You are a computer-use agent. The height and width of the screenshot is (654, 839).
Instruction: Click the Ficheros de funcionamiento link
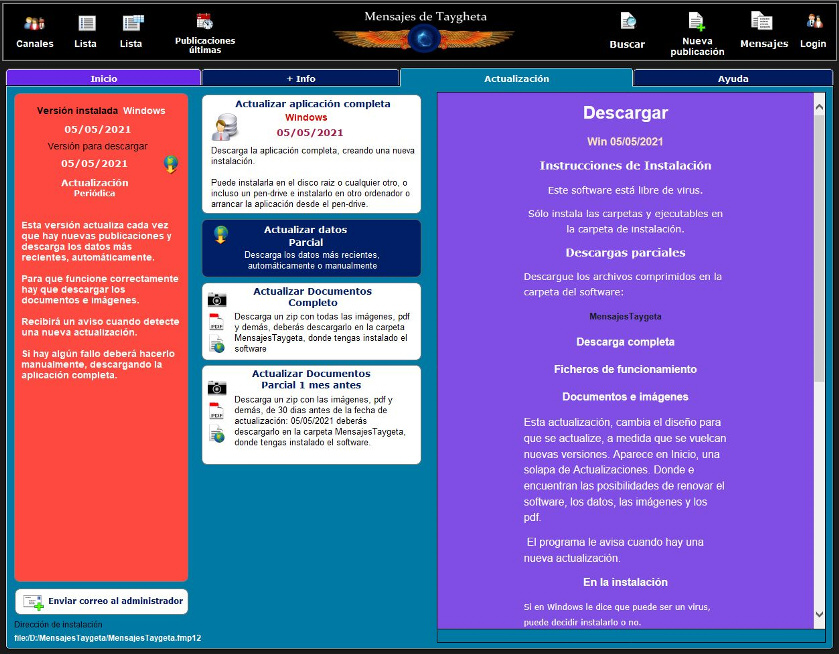tap(625, 369)
